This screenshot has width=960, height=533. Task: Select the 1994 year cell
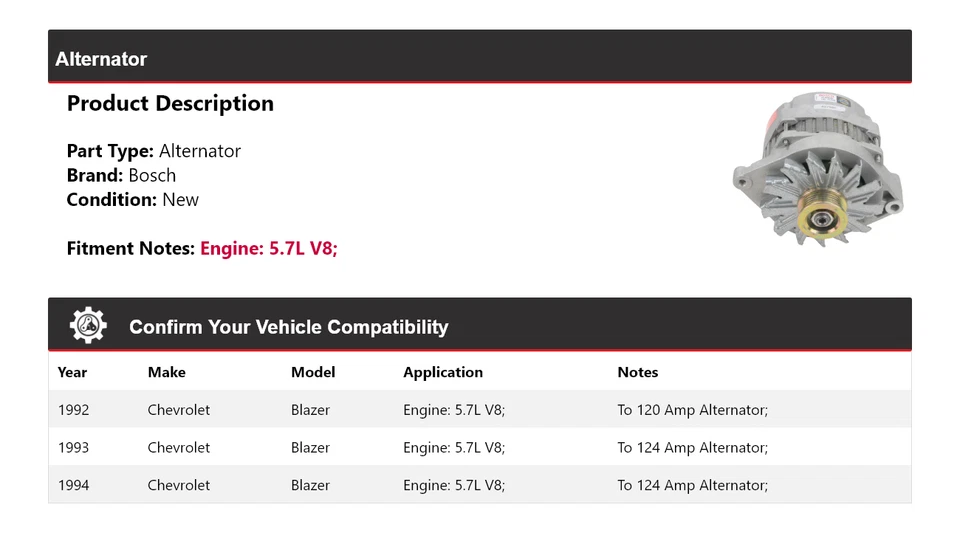click(74, 485)
